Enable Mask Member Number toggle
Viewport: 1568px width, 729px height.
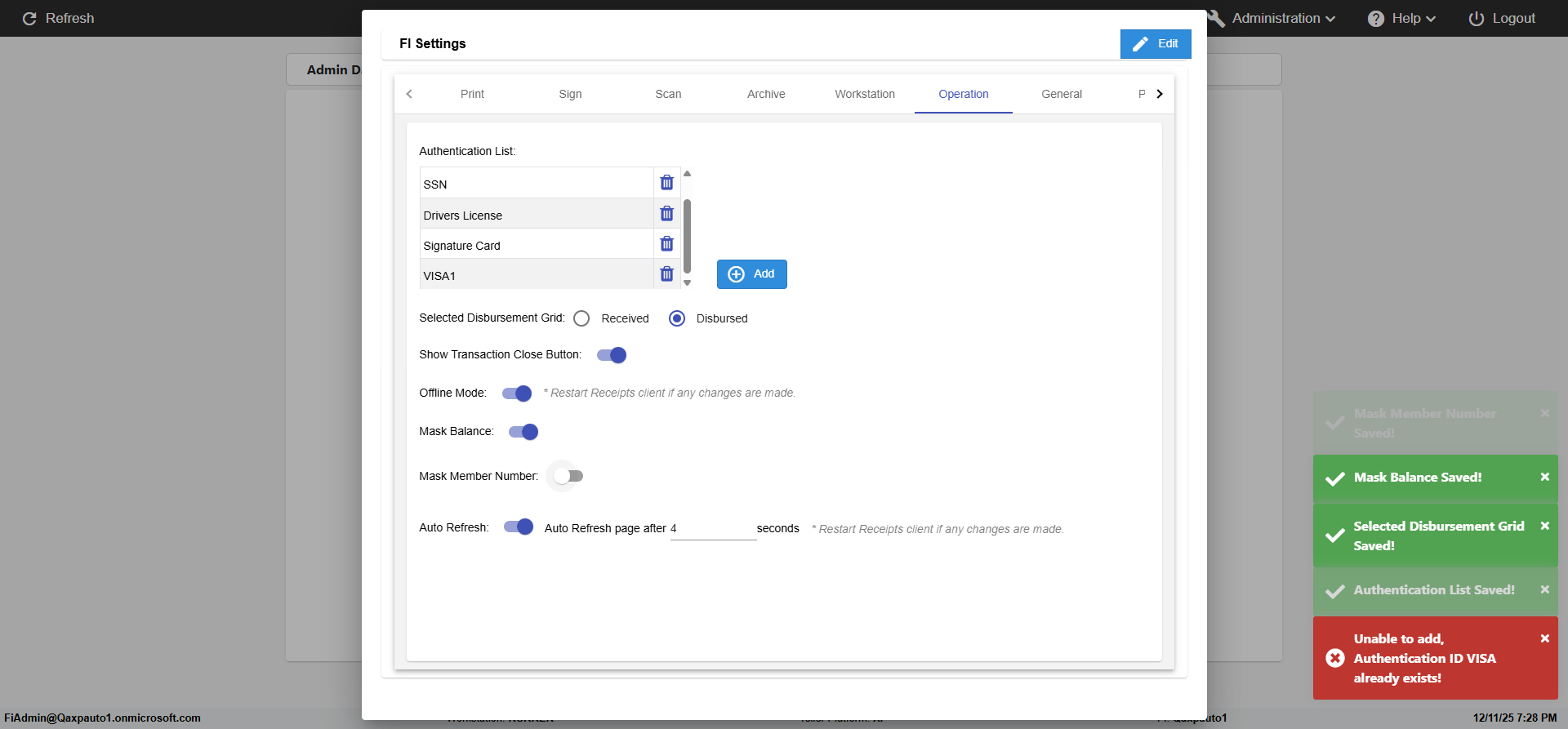point(568,476)
